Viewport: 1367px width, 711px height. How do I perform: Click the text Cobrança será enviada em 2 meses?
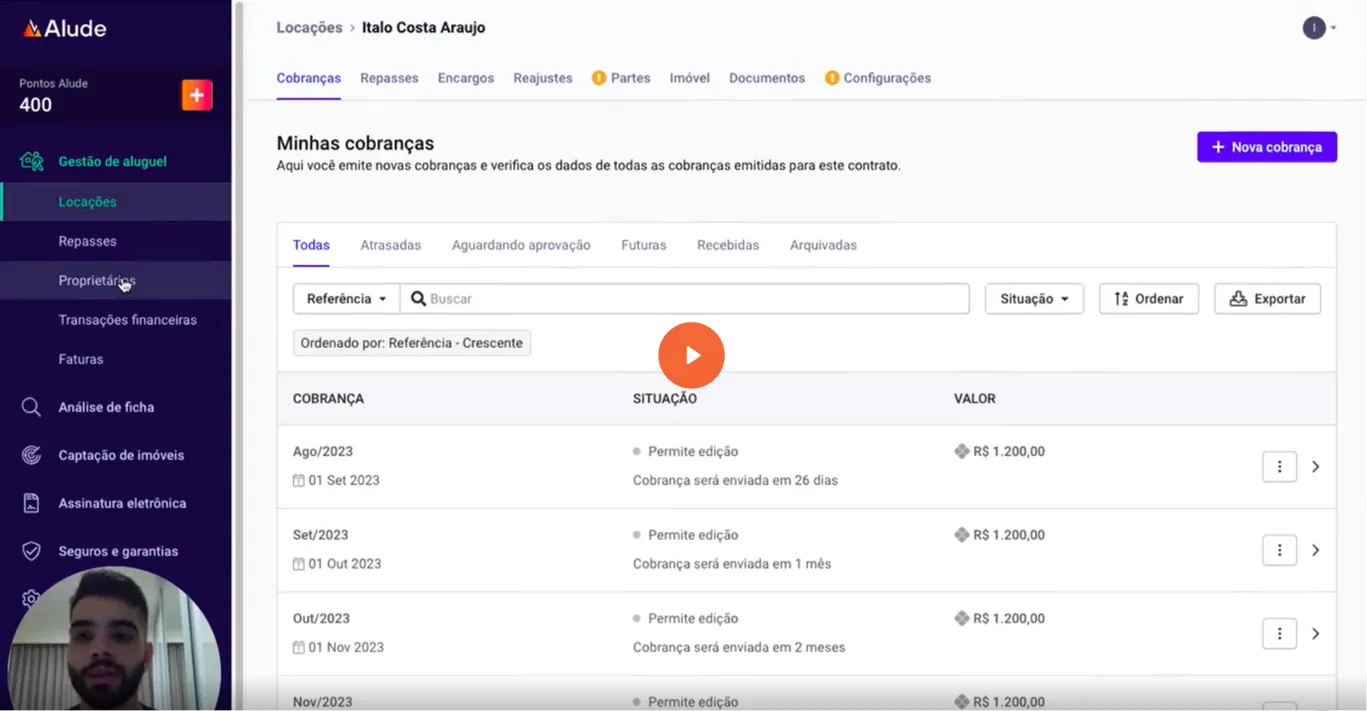pos(739,648)
